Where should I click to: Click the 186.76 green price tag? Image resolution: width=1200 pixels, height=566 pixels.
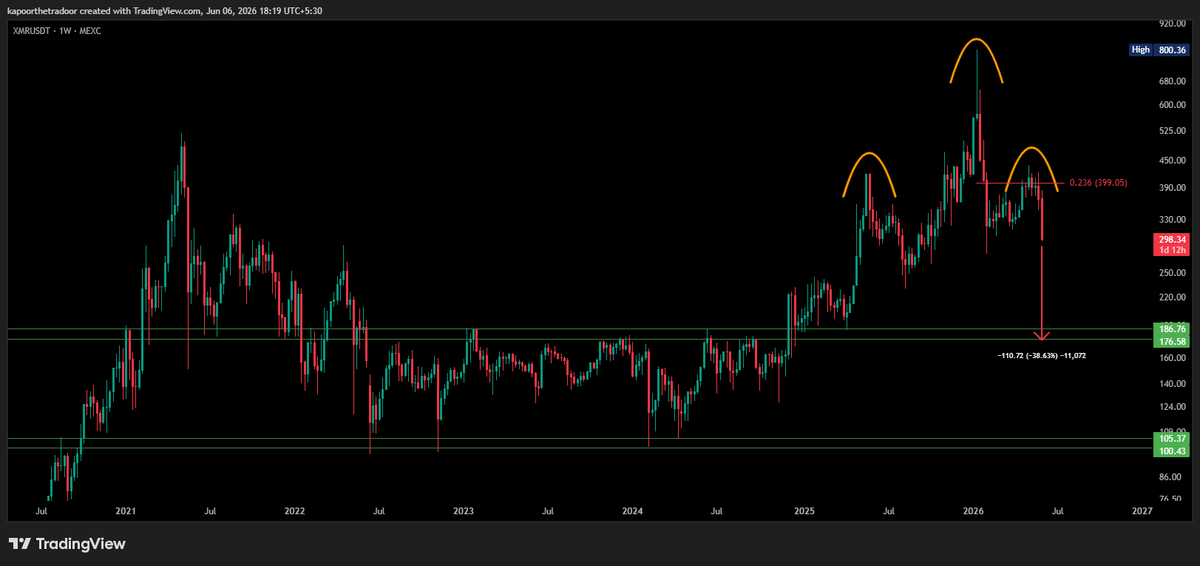(x=1171, y=328)
